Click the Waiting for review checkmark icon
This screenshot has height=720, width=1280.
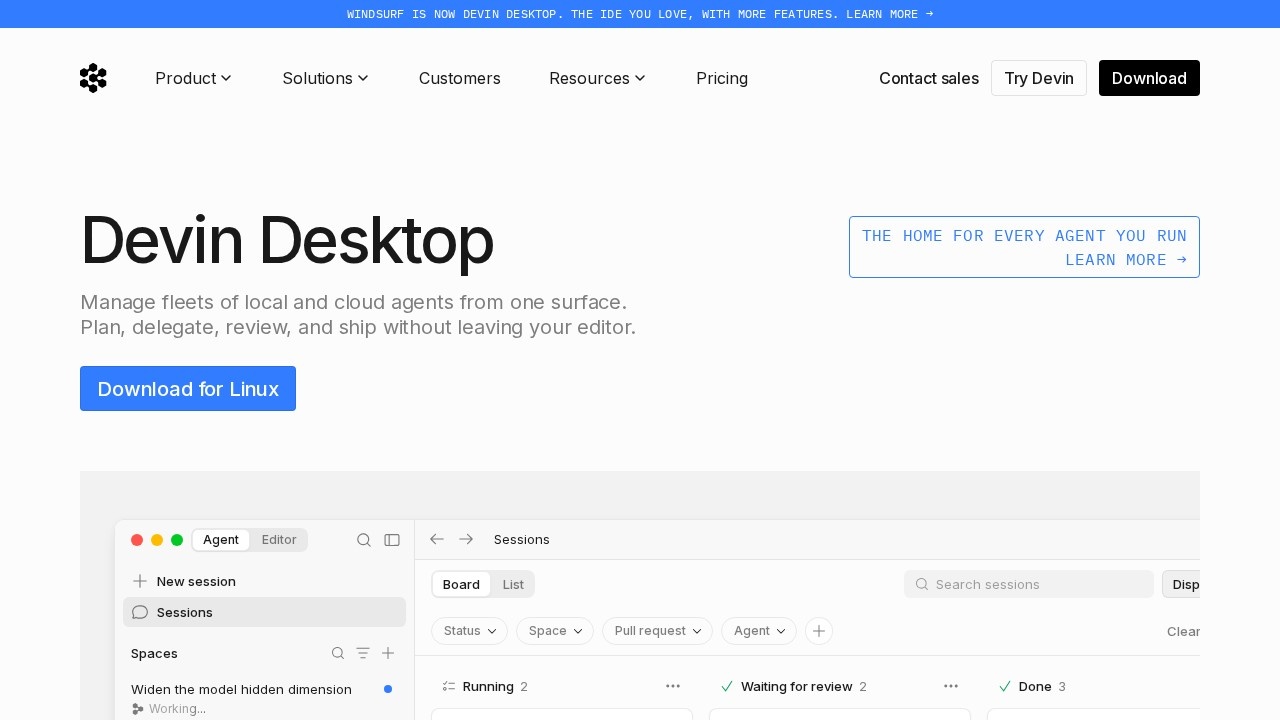(727, 686)
